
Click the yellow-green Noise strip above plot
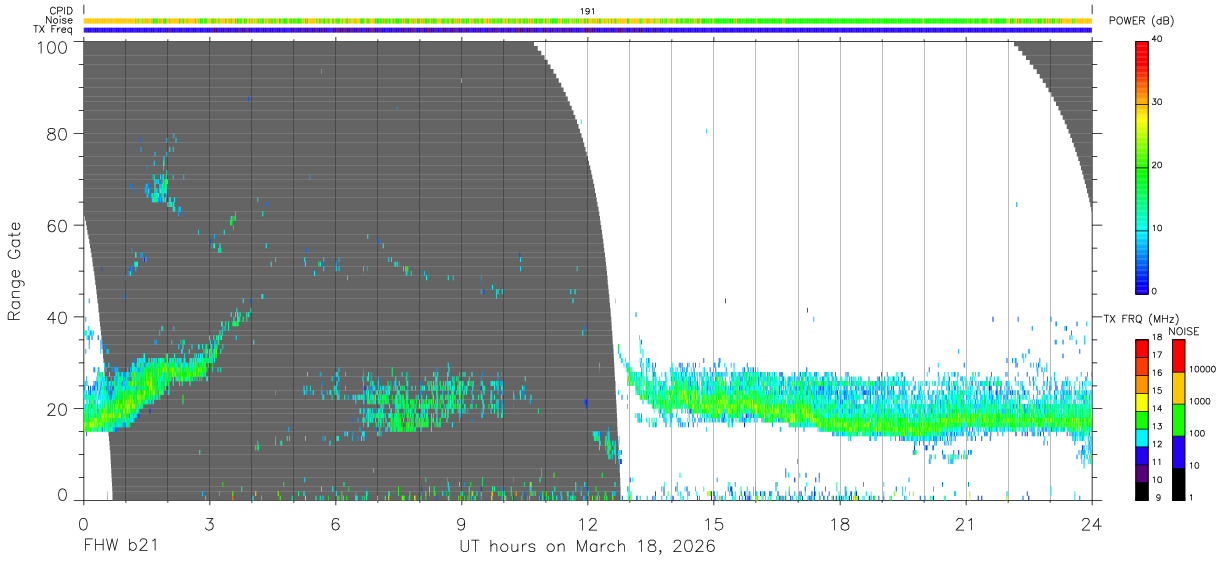click(588, 20)
